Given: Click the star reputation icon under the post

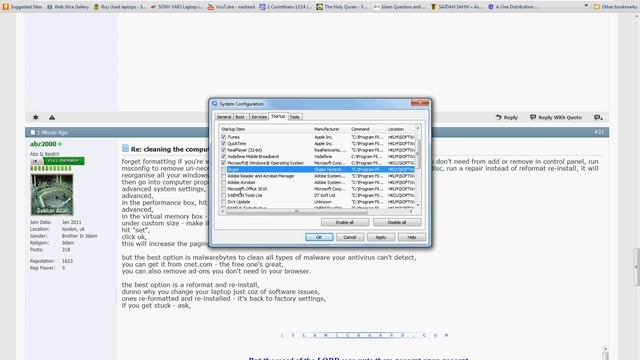Looking at the screenshot, I should click(x=36, y=117).
